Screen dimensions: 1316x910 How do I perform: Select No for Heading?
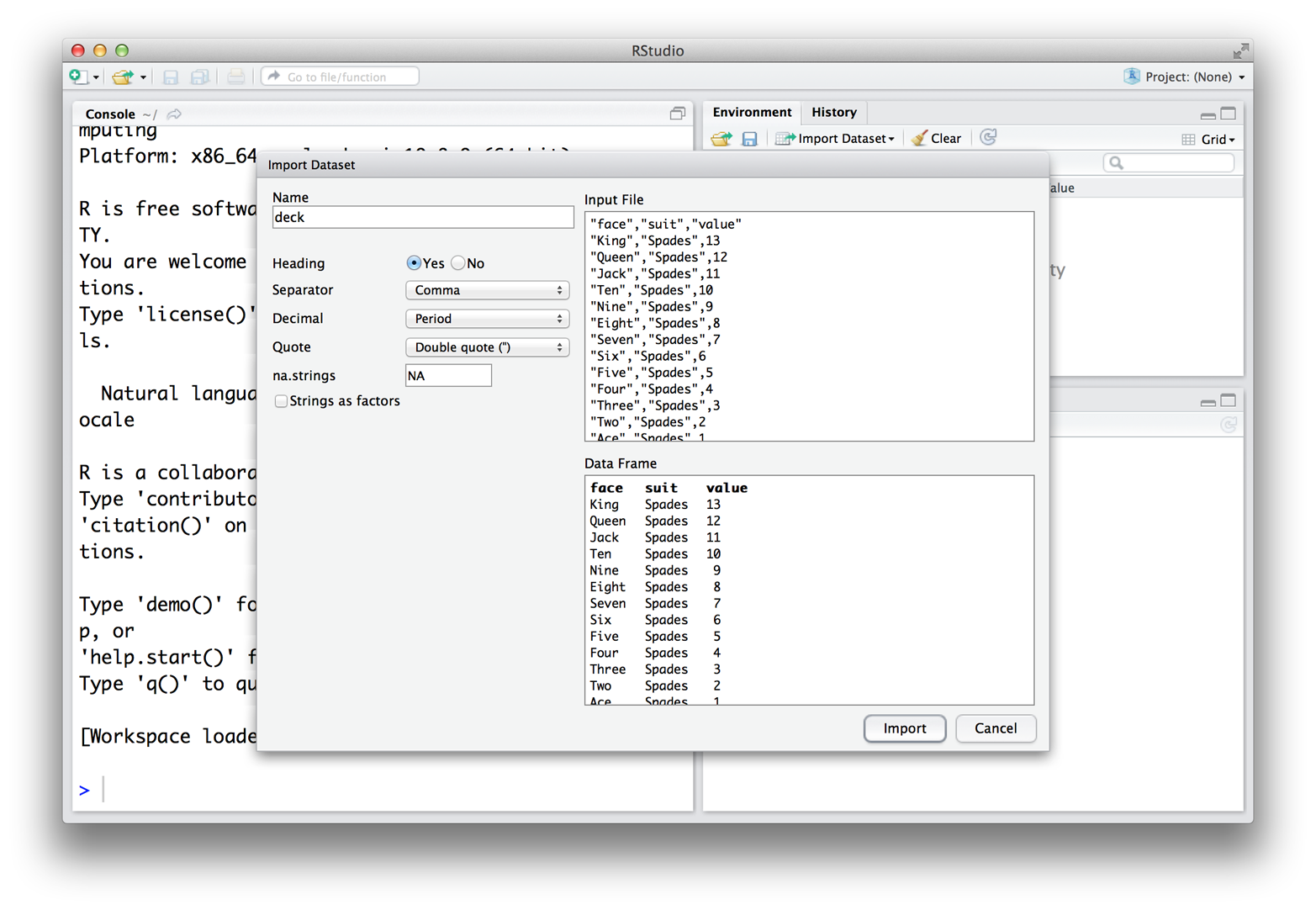click(x=458, y=263)
